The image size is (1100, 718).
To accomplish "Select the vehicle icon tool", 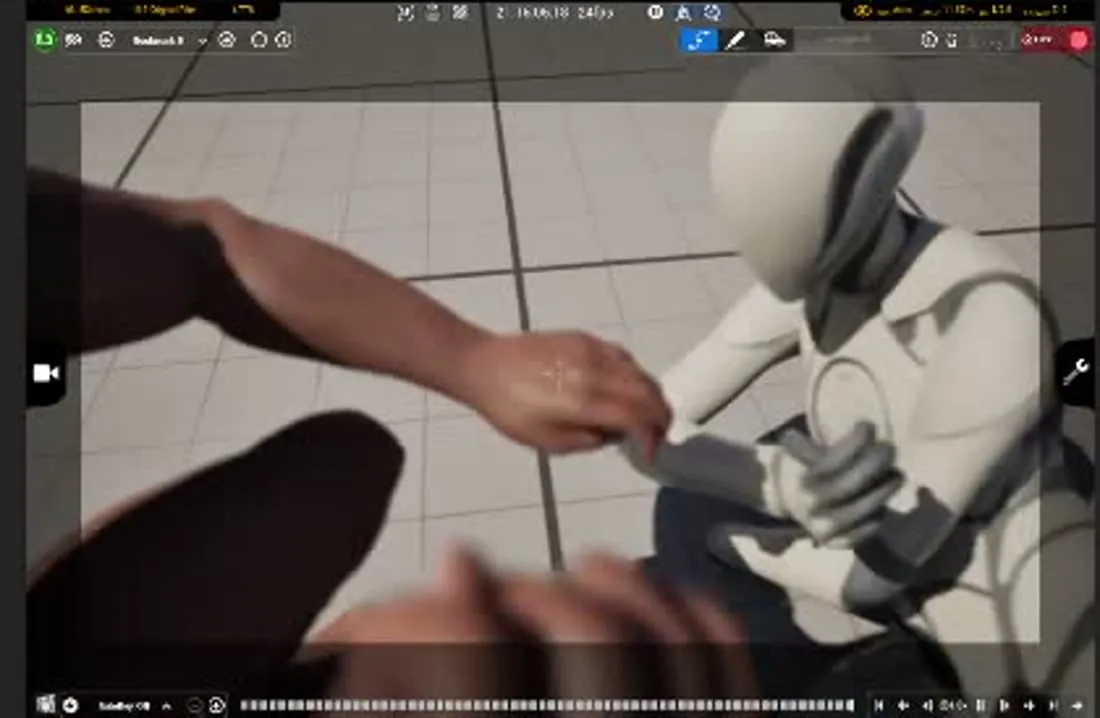I will [x=774, y=39].
